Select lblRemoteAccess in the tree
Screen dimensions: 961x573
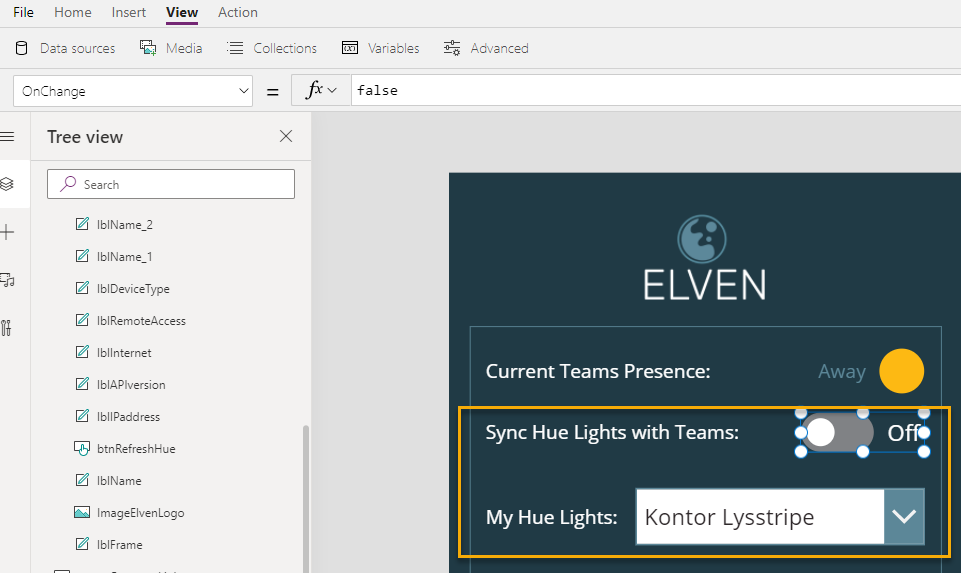[141, 321]
